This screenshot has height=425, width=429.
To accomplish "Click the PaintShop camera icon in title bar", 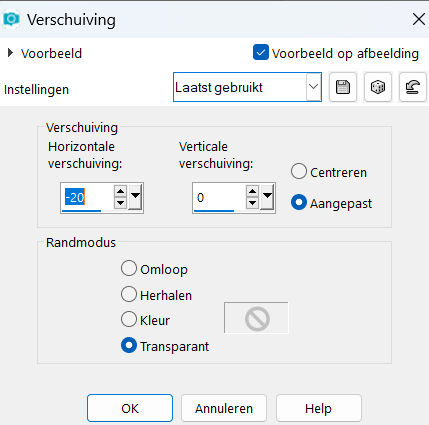I will pos(11,19).
